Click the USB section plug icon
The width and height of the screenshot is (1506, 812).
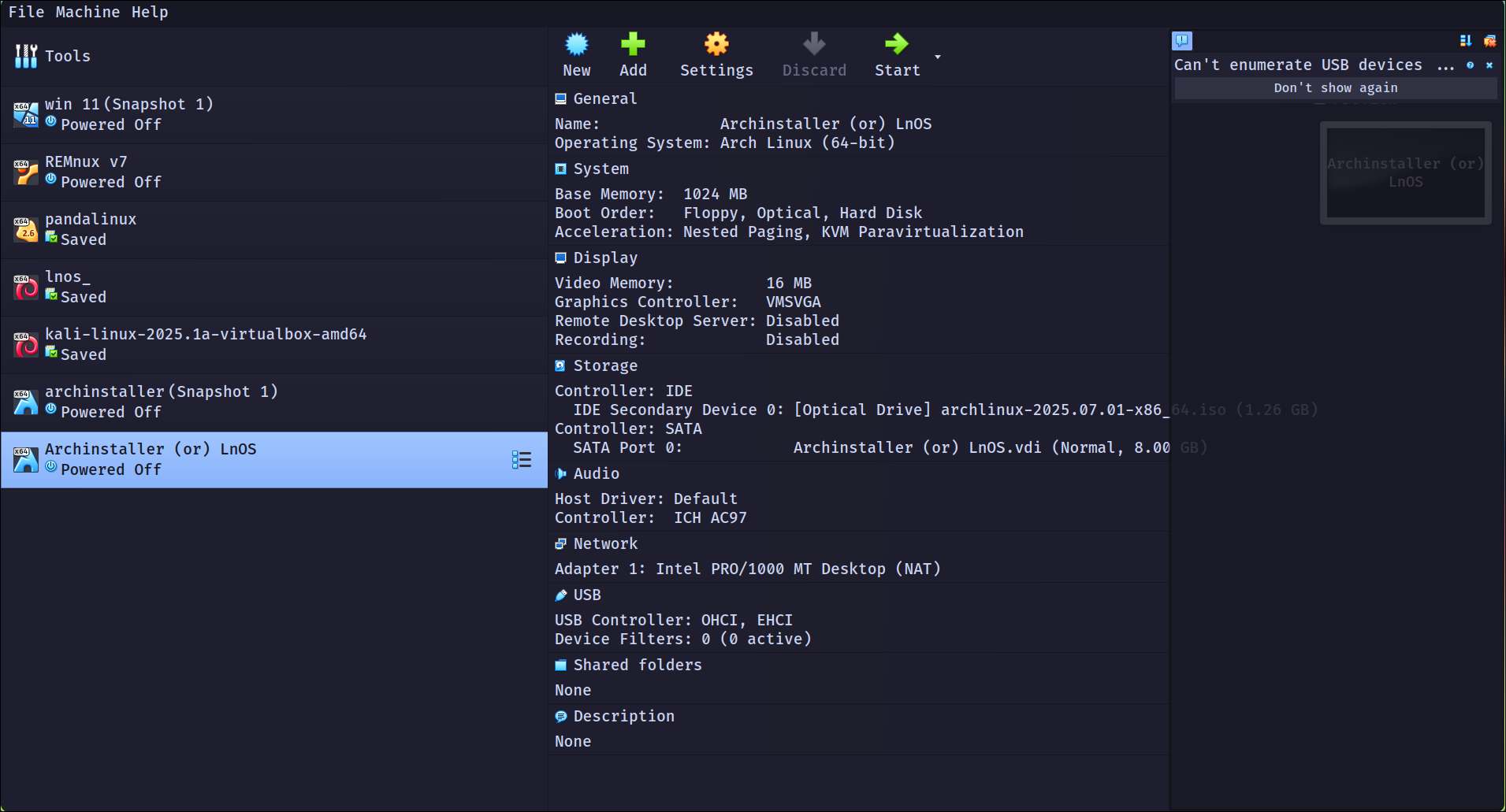560,595
